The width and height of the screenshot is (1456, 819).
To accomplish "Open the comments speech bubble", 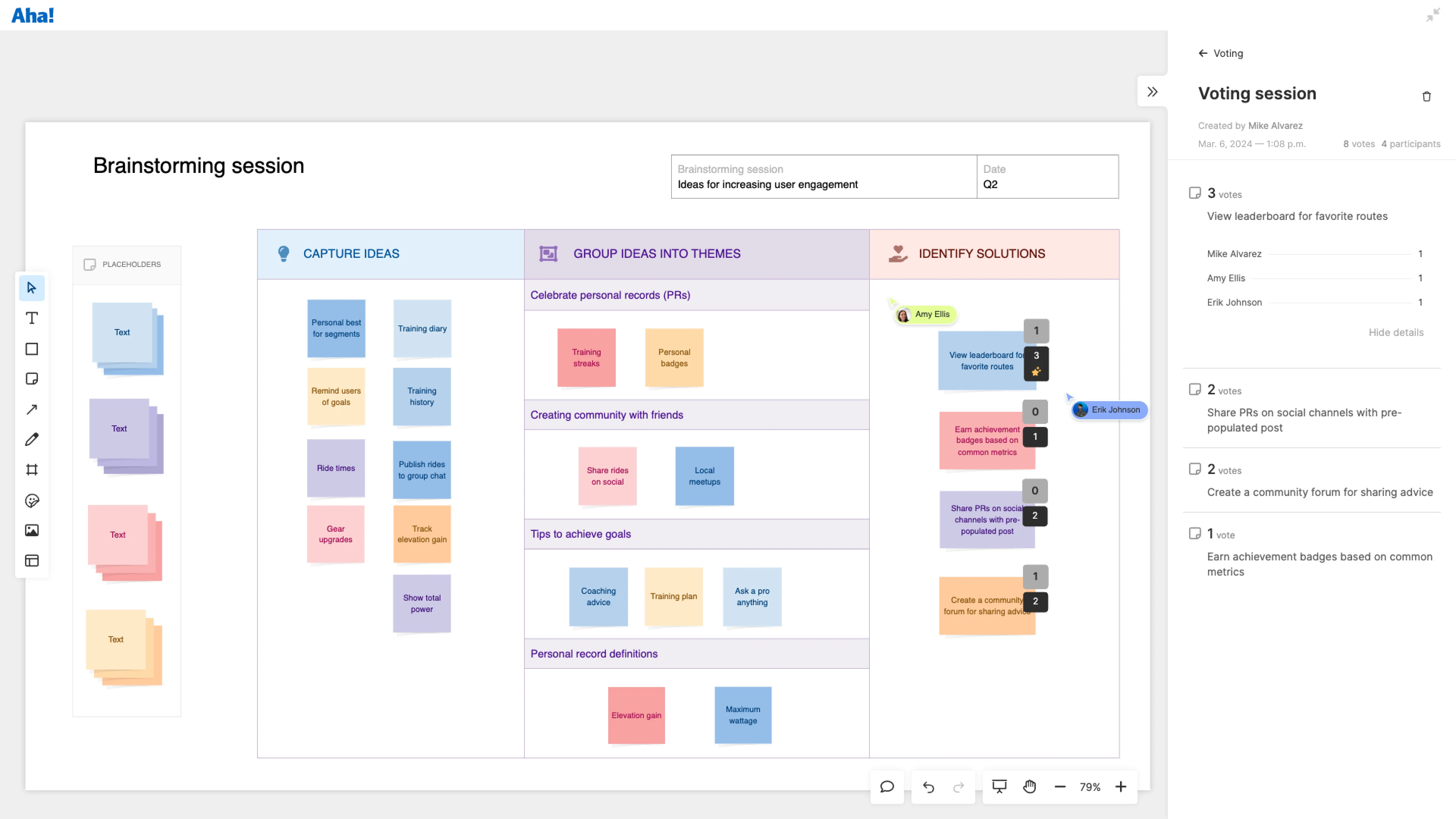I will pos(887,787).
